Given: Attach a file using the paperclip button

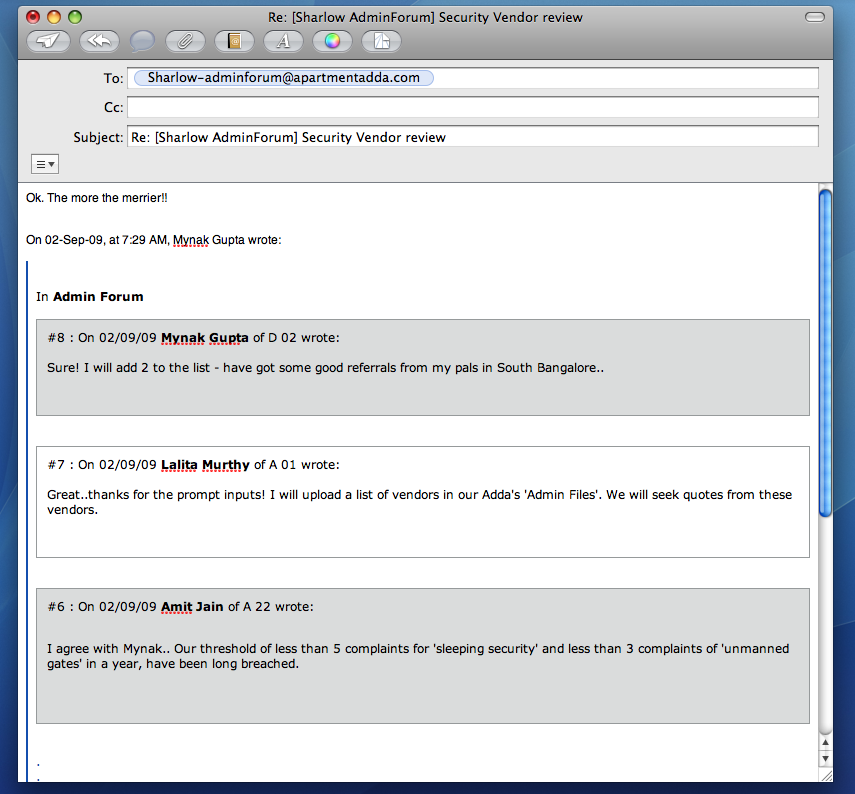Looking at the screenshot, I should 185,41.
